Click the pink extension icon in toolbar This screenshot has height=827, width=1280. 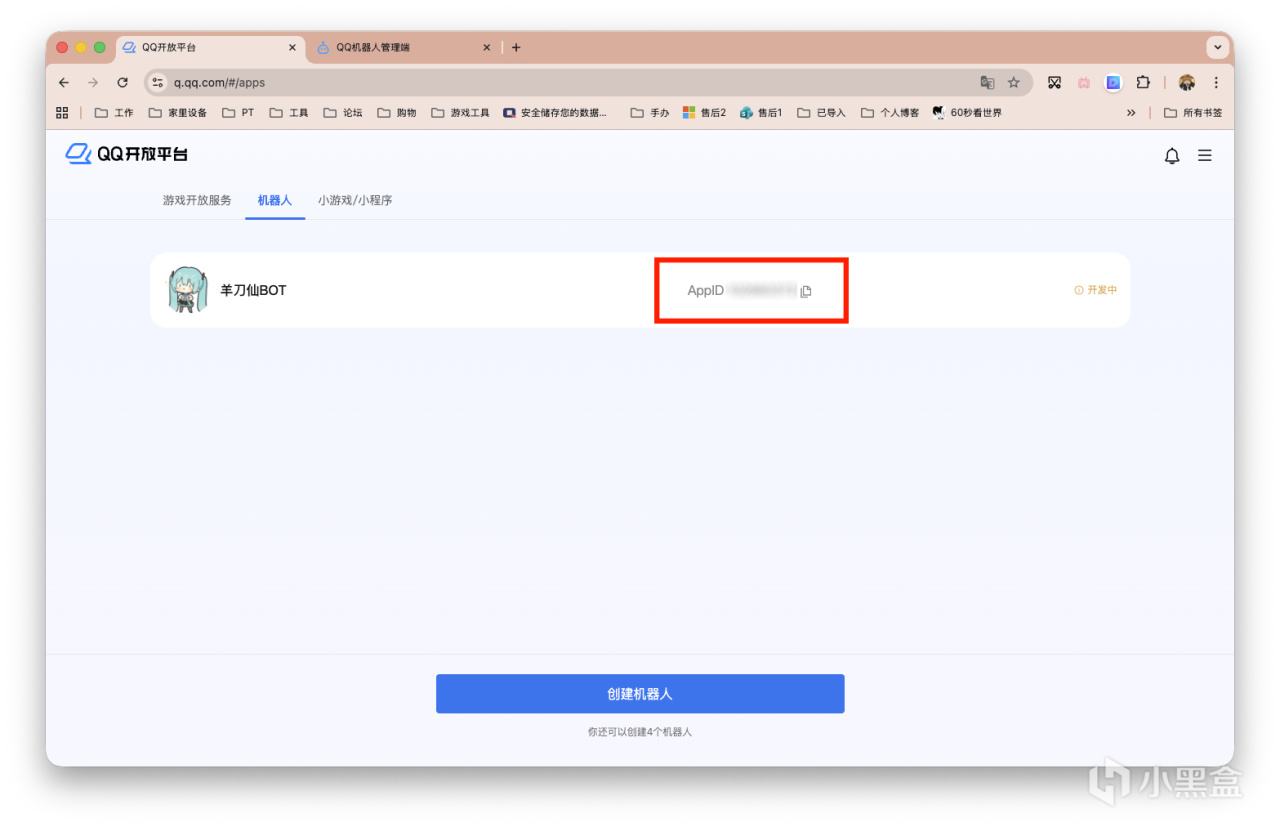coord(1083,83)
